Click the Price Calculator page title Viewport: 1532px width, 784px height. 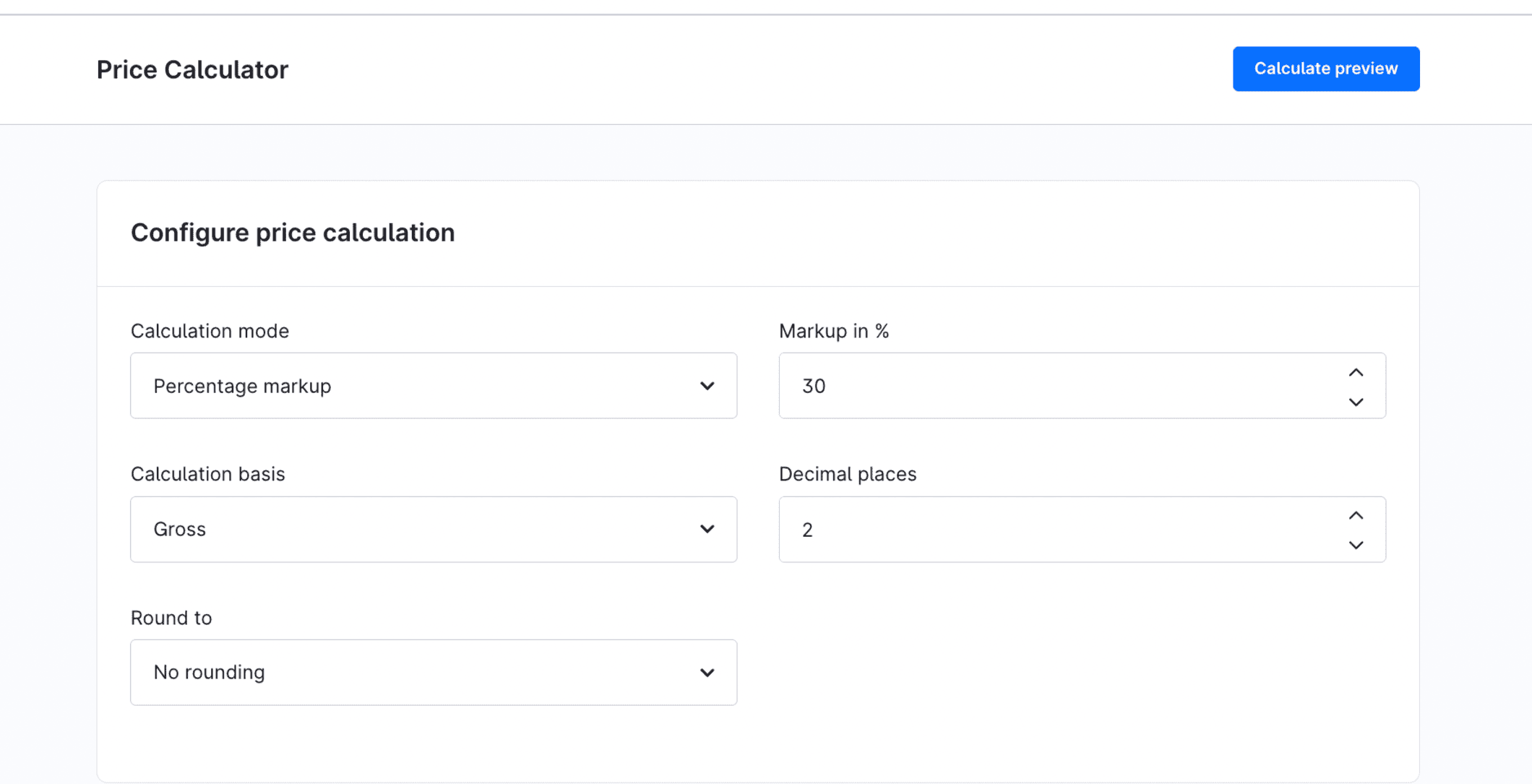[x=192, y=69]
